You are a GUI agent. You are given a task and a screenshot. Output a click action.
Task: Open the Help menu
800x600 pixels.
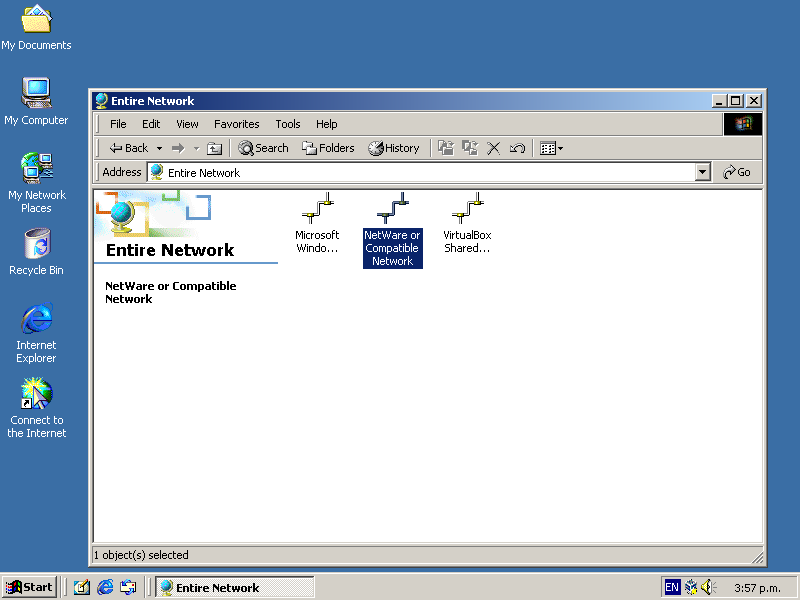[x=327, y=124]
